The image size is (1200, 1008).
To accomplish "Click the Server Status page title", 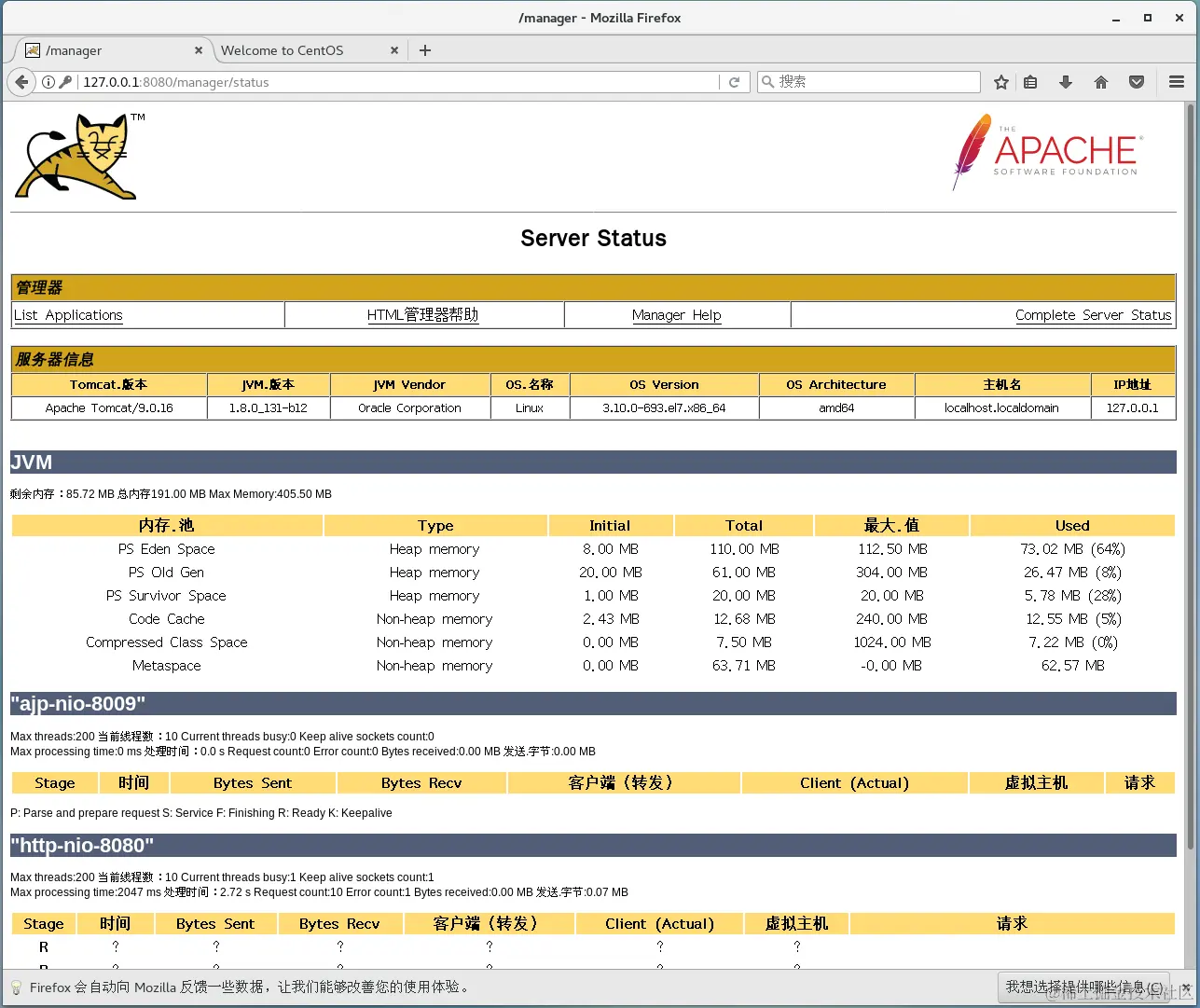I will click(x=593, y=239).
